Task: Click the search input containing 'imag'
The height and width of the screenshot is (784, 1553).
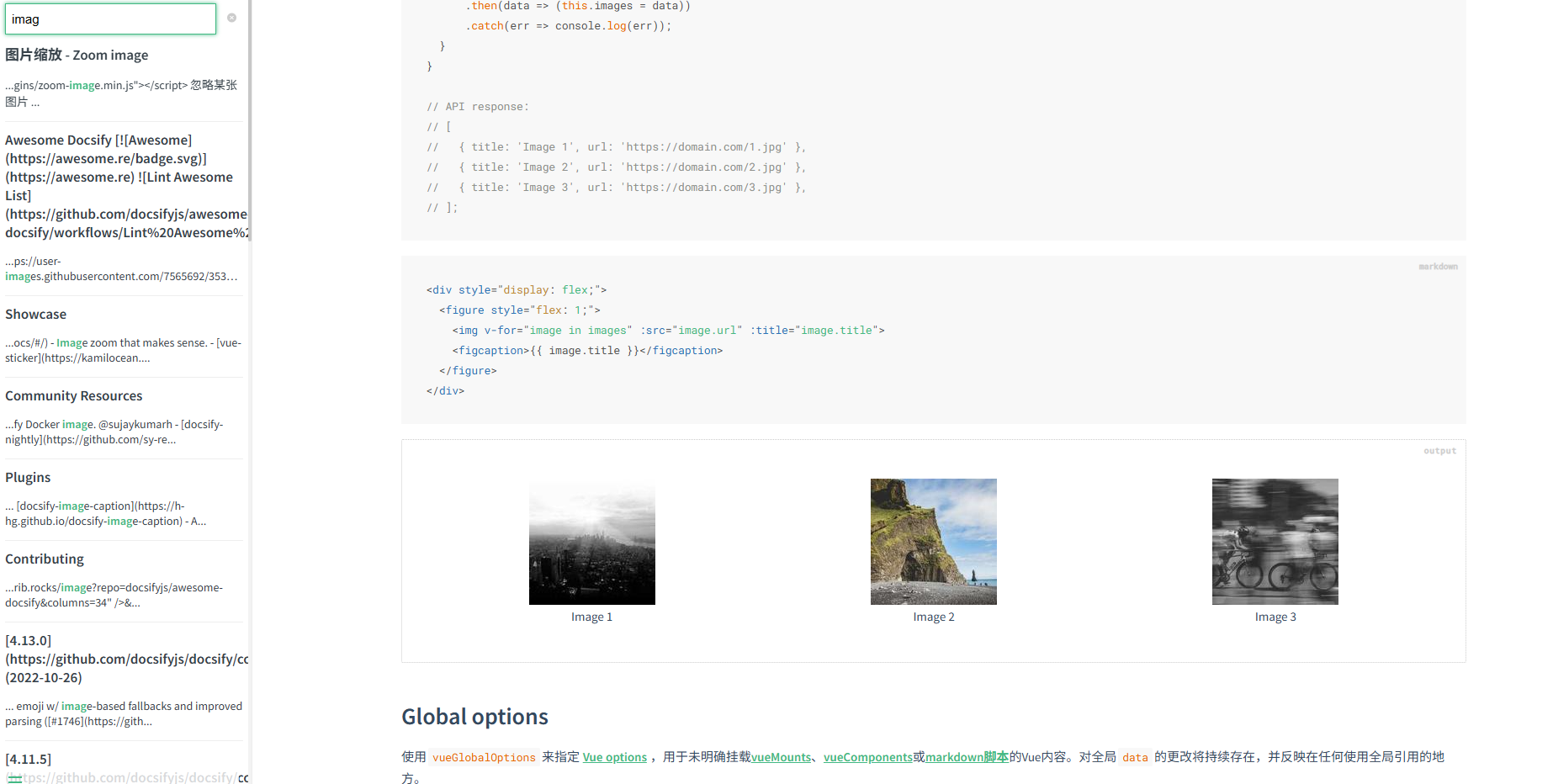Action: pos(110,19)
